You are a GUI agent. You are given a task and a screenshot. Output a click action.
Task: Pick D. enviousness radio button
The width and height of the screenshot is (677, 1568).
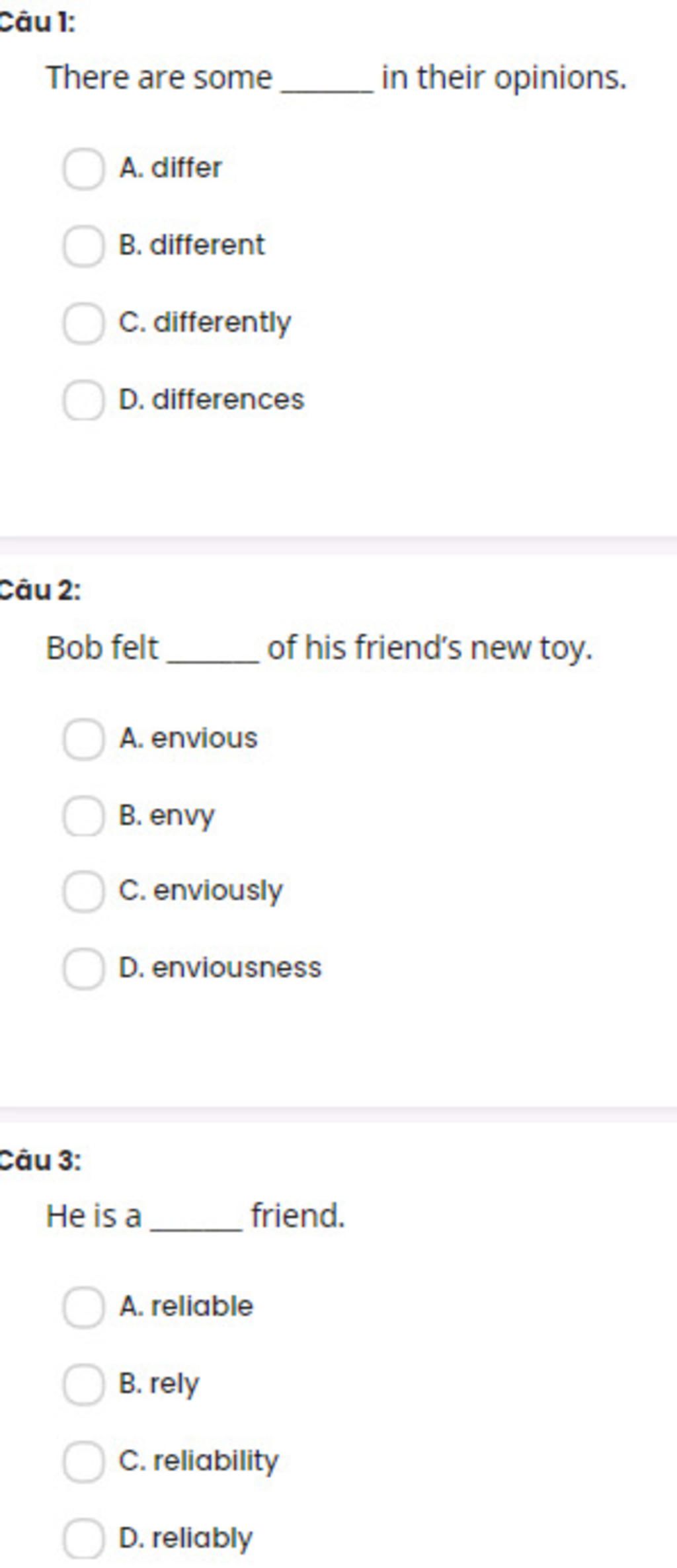pos(83,969)
